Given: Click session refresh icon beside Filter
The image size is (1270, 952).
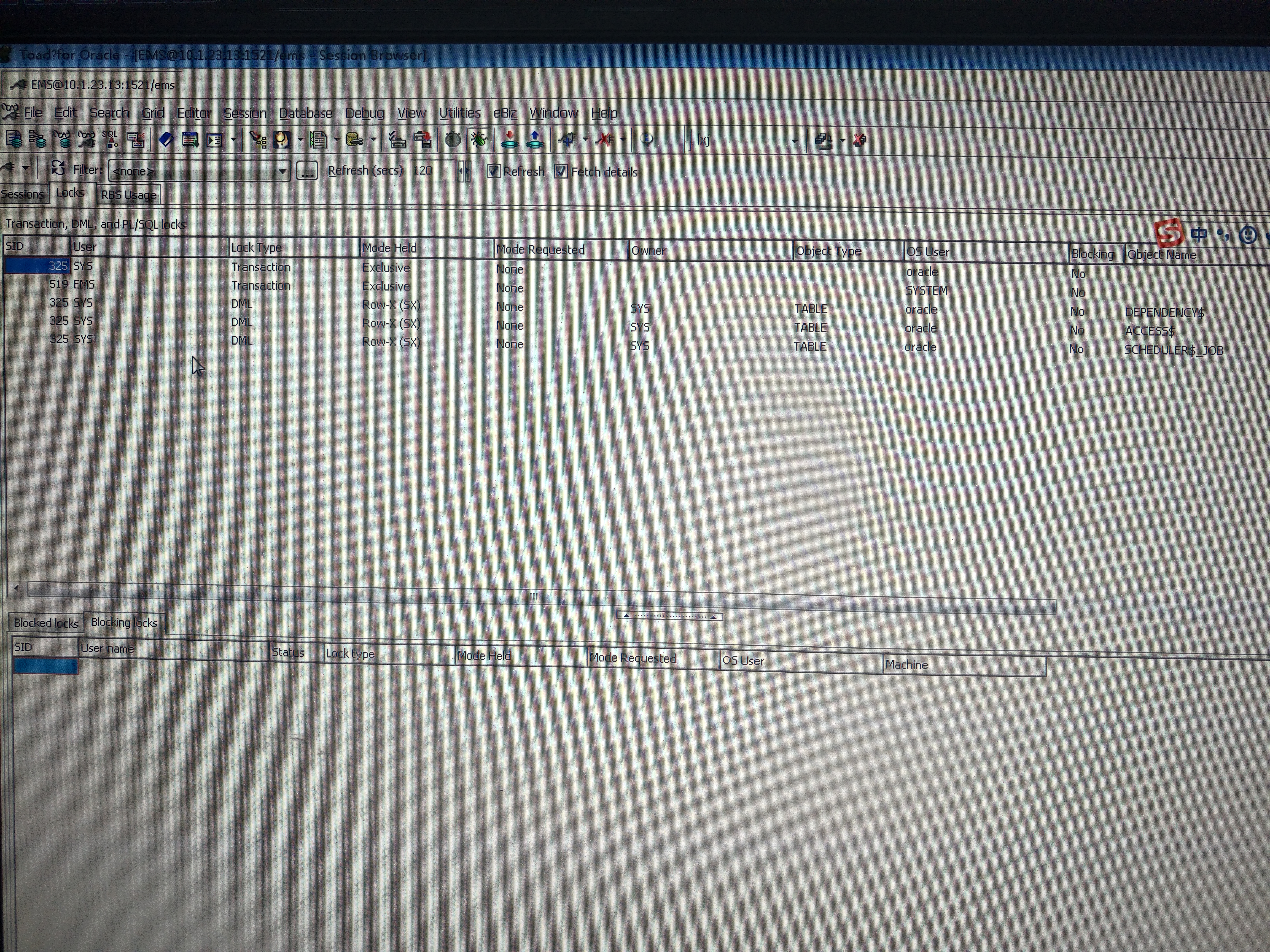Looking at the screenshot, I should click(57, 168).
